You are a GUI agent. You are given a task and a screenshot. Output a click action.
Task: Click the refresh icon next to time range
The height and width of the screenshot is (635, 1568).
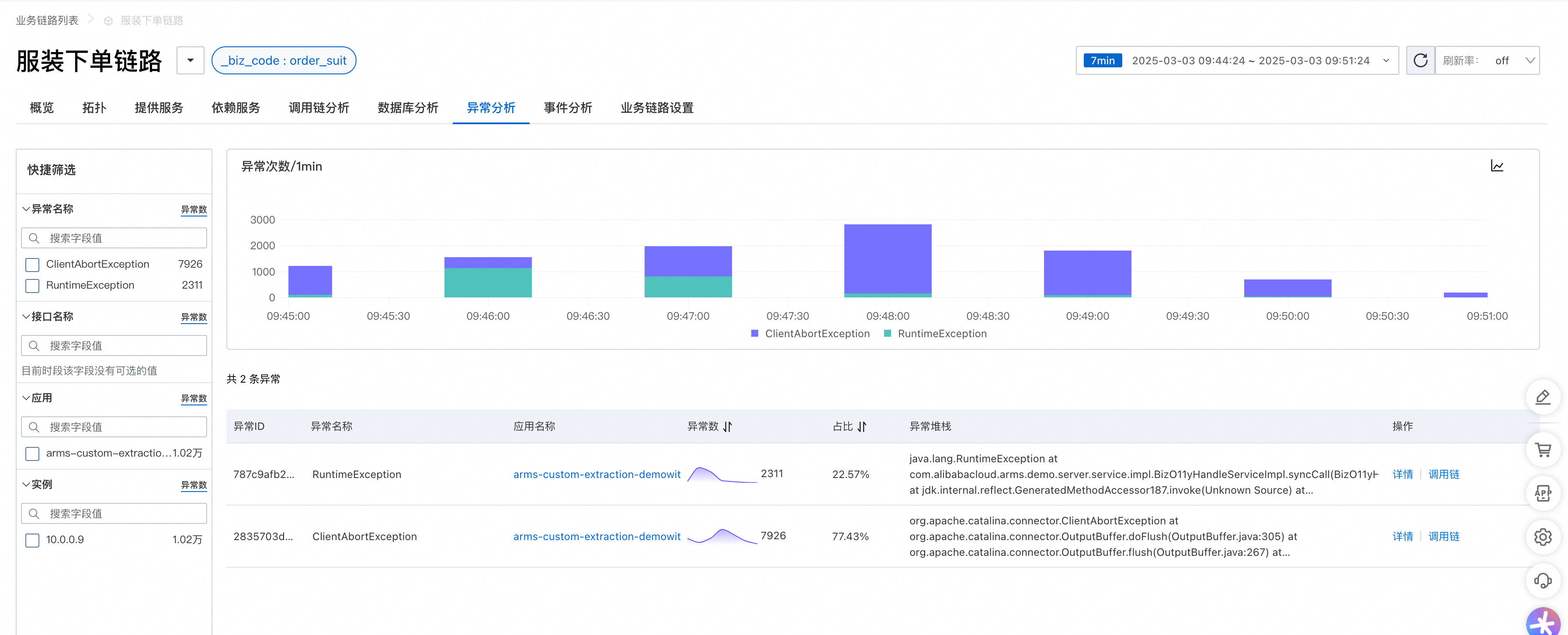1420,60
